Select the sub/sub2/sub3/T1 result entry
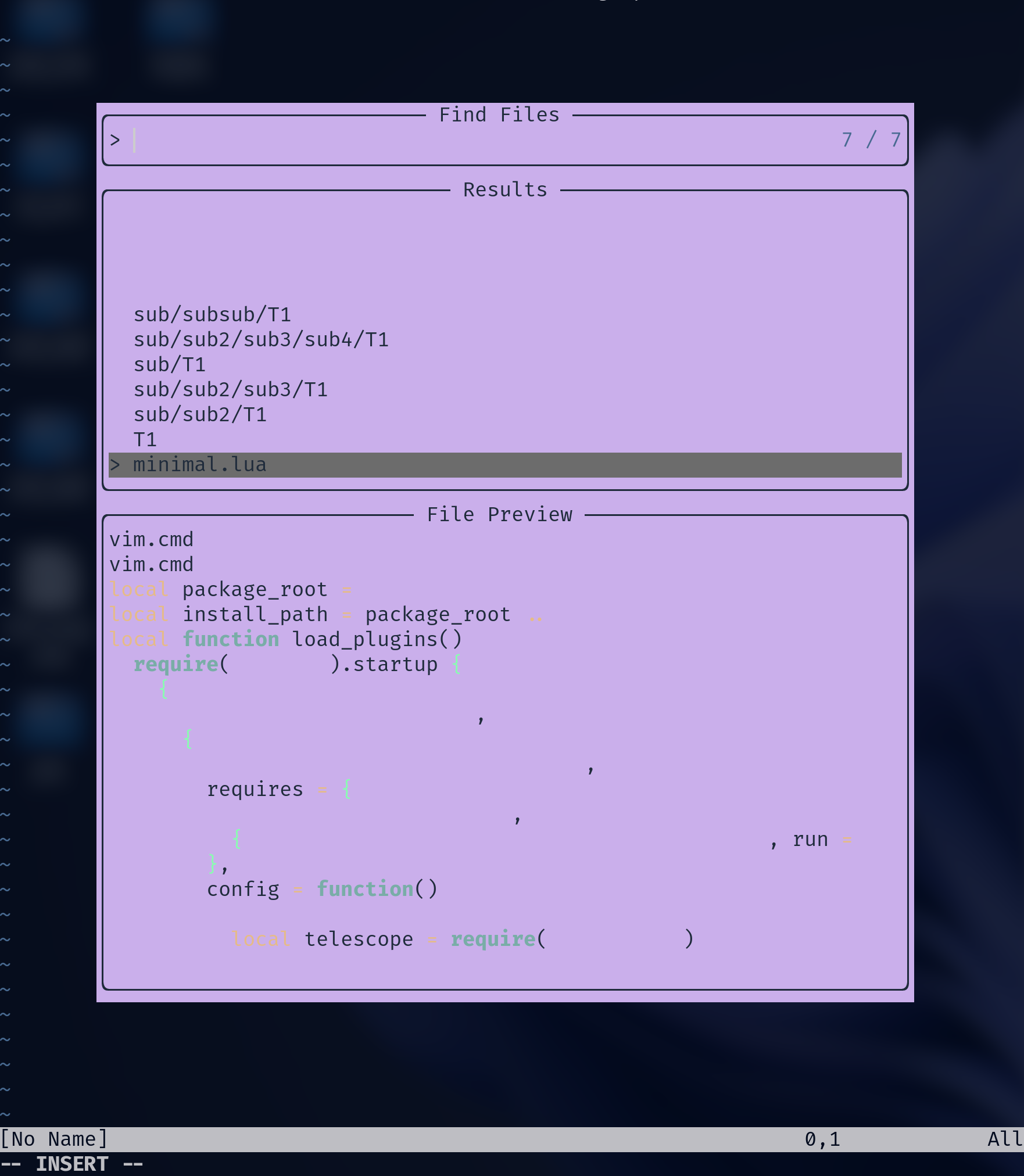 [x=230, y=389]
